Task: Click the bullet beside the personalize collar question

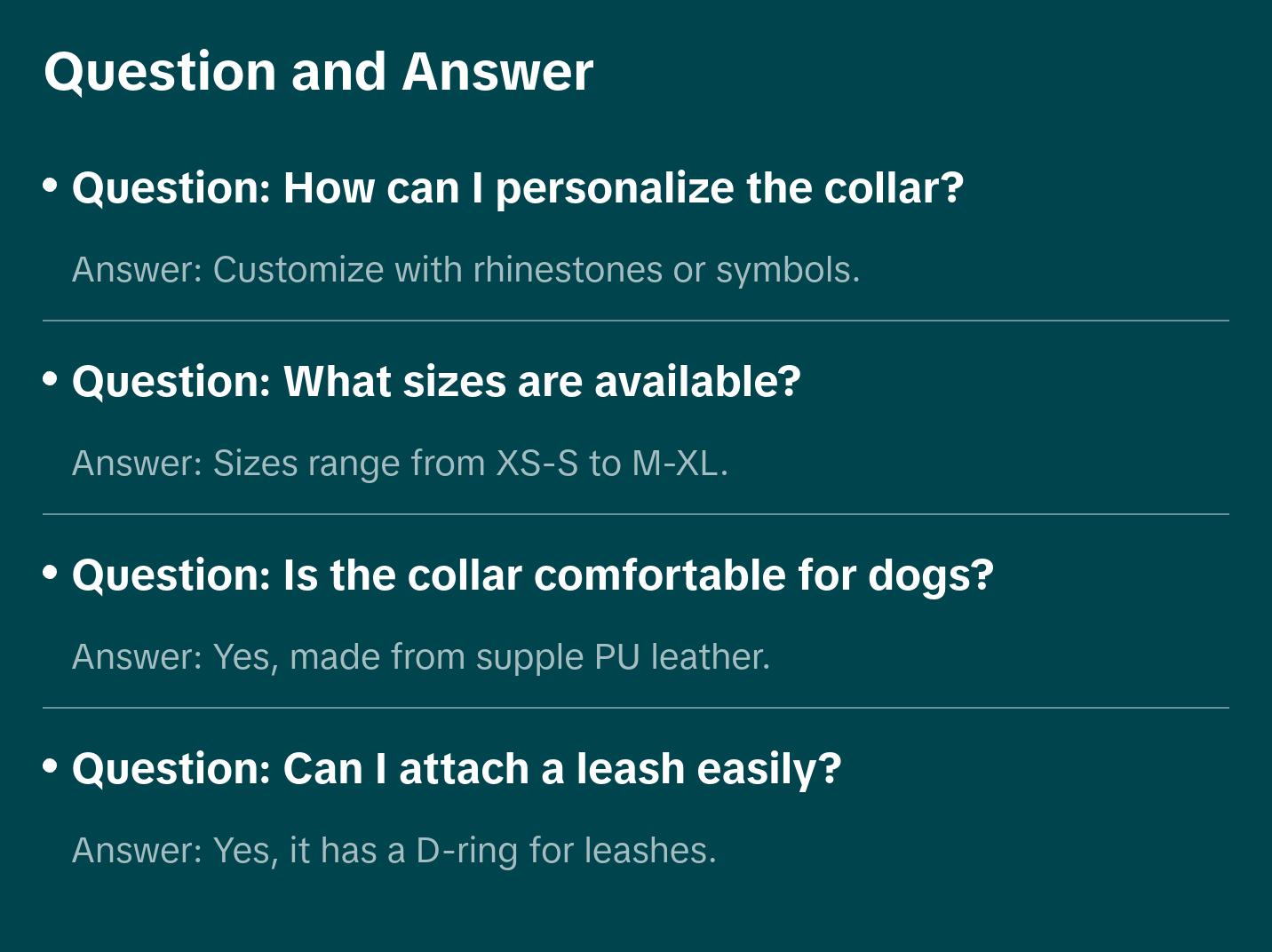Action: (51, 186)
